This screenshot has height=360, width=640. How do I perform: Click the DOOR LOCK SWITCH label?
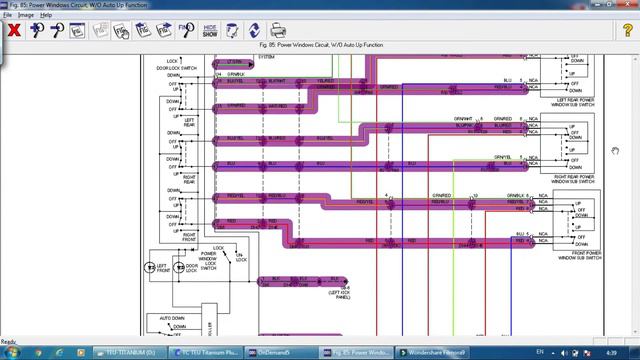click(176, 68)
